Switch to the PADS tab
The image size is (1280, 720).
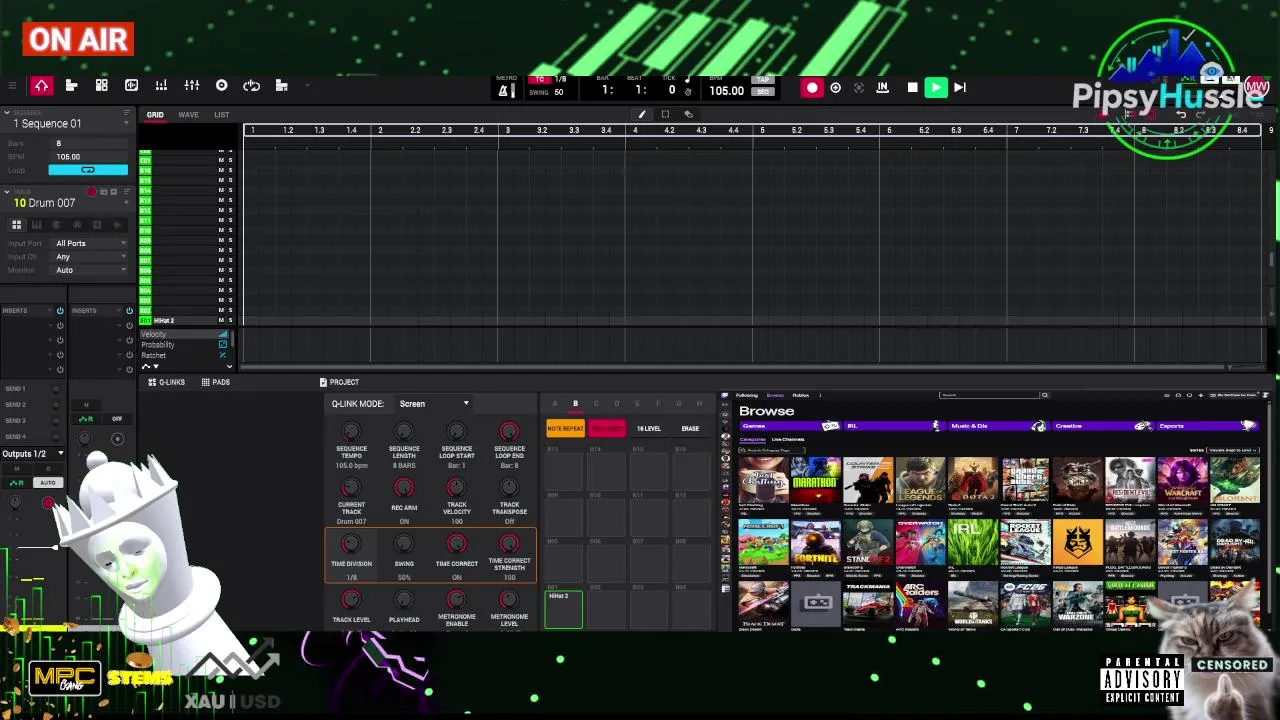[215, 382]
